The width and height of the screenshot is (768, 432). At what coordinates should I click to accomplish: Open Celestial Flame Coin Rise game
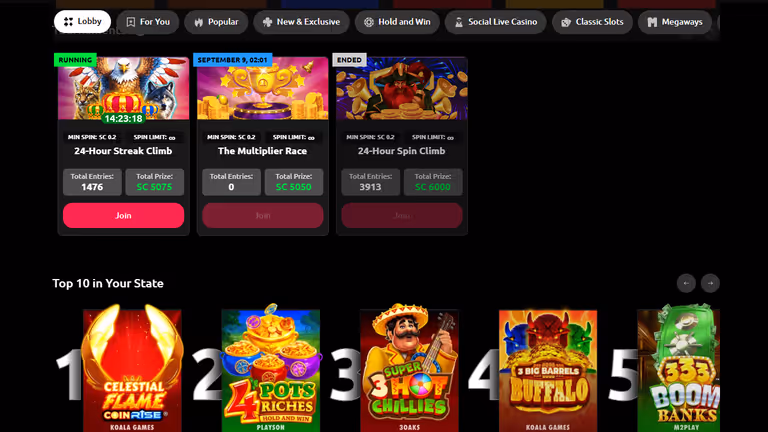132,370
